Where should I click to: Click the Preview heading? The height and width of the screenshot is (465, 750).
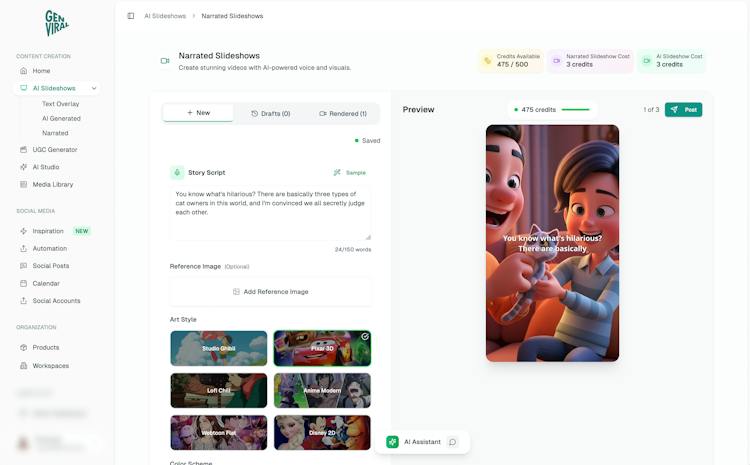coord(418,110)
